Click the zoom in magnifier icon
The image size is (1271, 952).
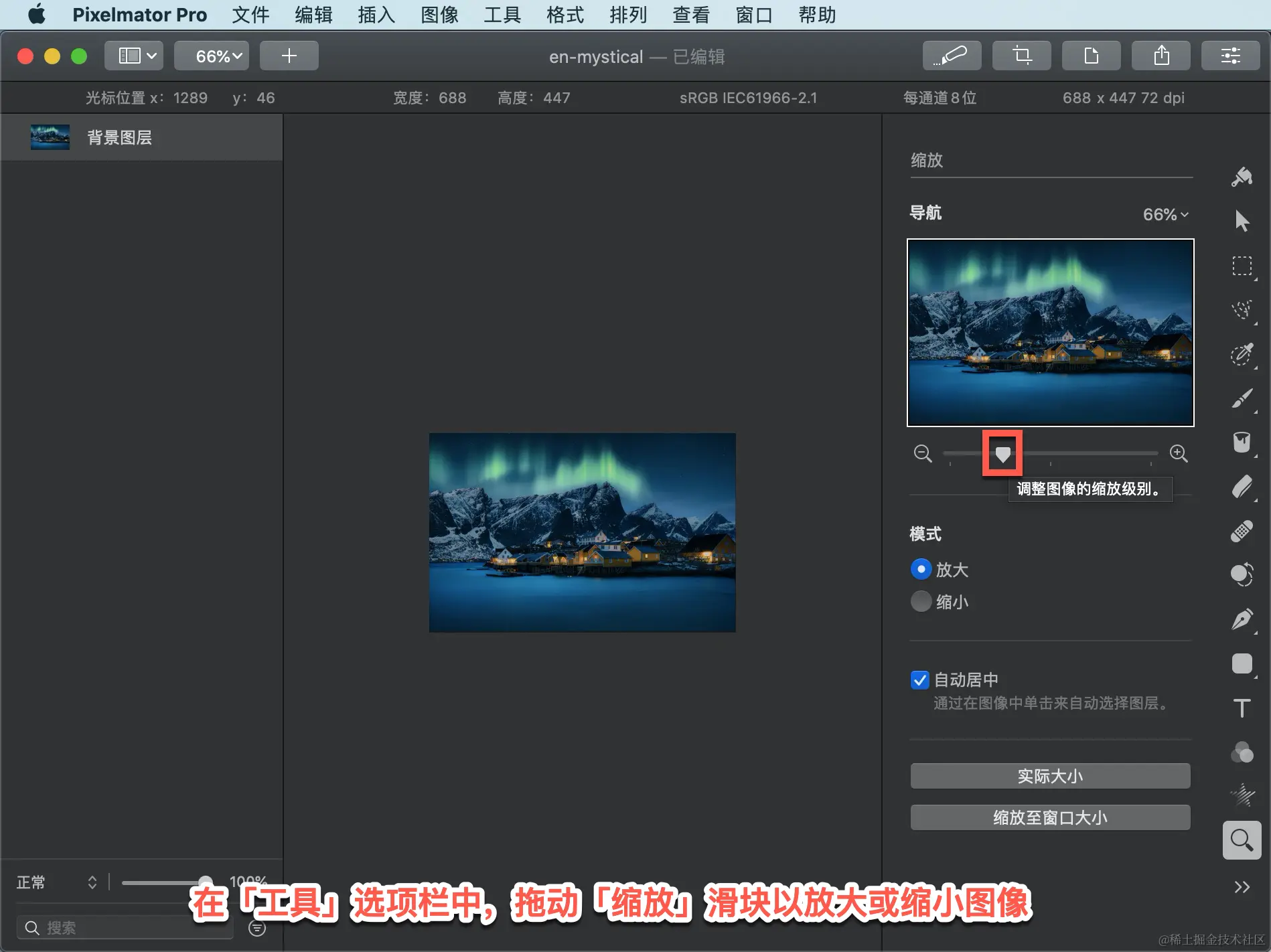click(x=1179, y=453)
